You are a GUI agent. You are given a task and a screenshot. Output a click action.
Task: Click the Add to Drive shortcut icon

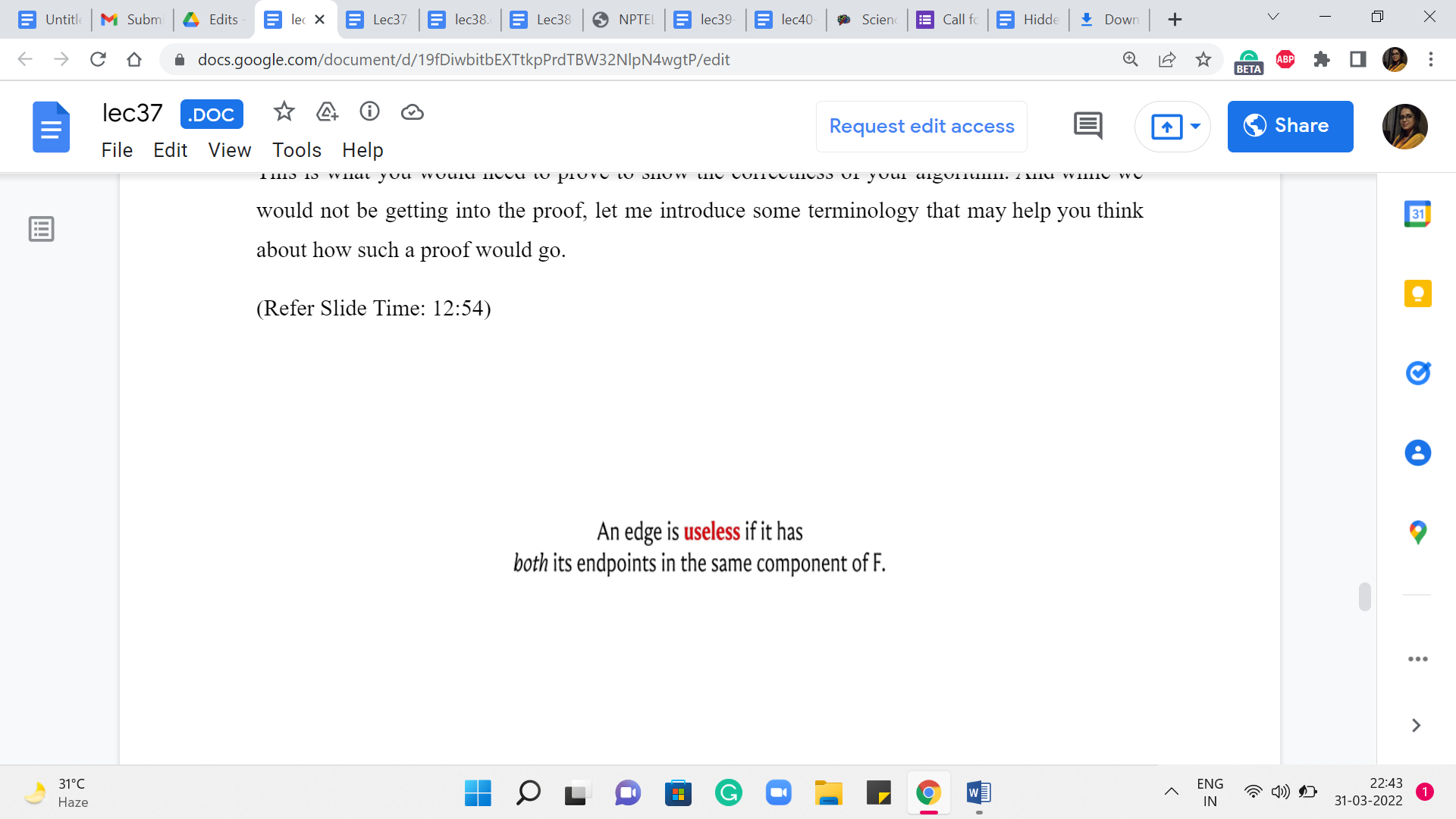point(327,112)
